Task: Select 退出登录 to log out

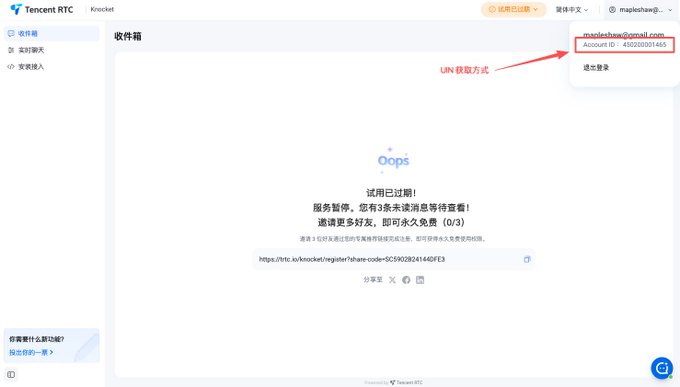Action: point(596,68)
